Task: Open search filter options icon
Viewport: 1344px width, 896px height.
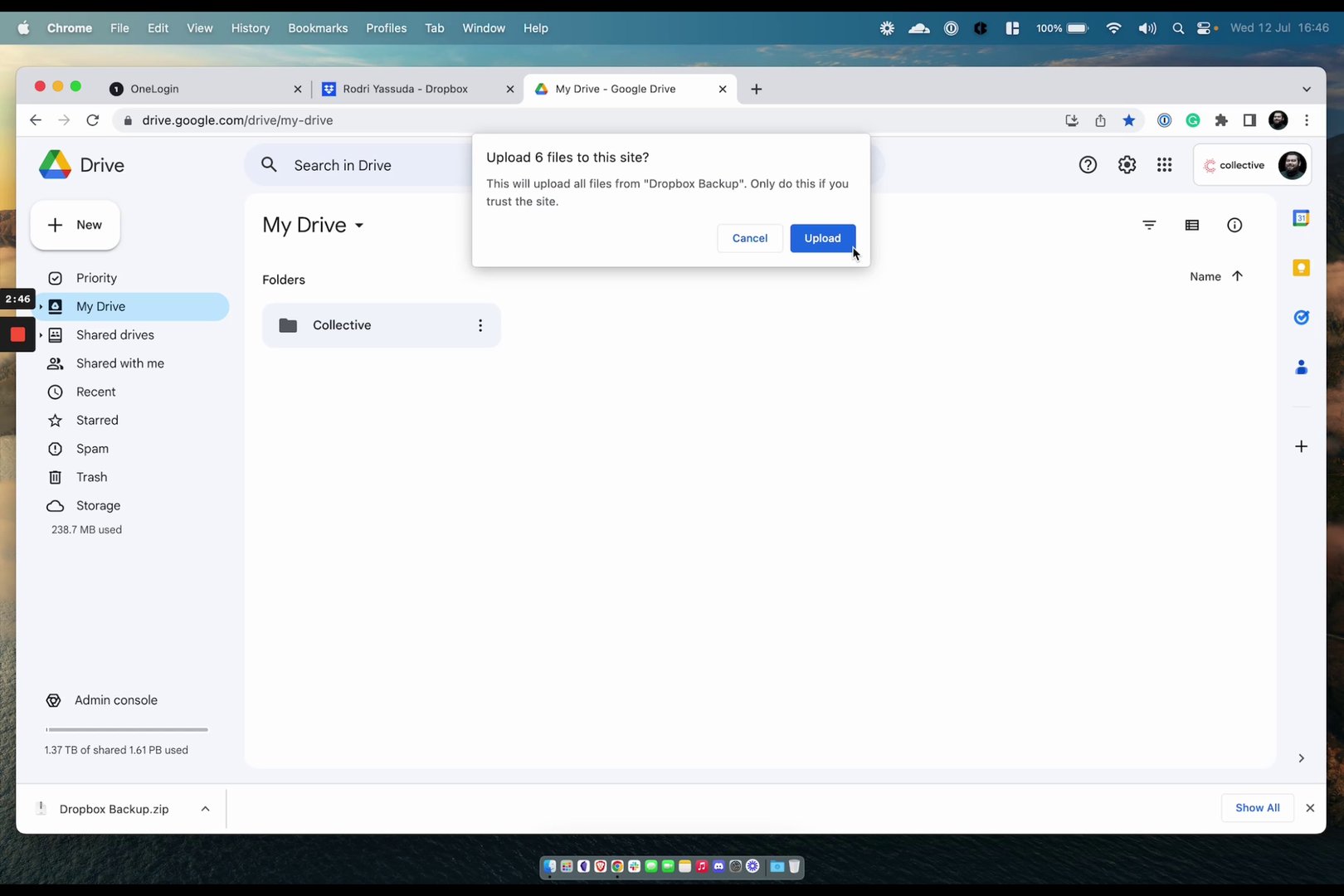Action: coord(1149,225)
